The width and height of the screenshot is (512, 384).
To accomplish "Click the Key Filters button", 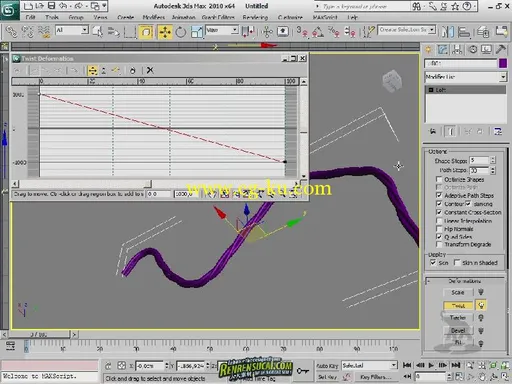I will click(375, 377).
